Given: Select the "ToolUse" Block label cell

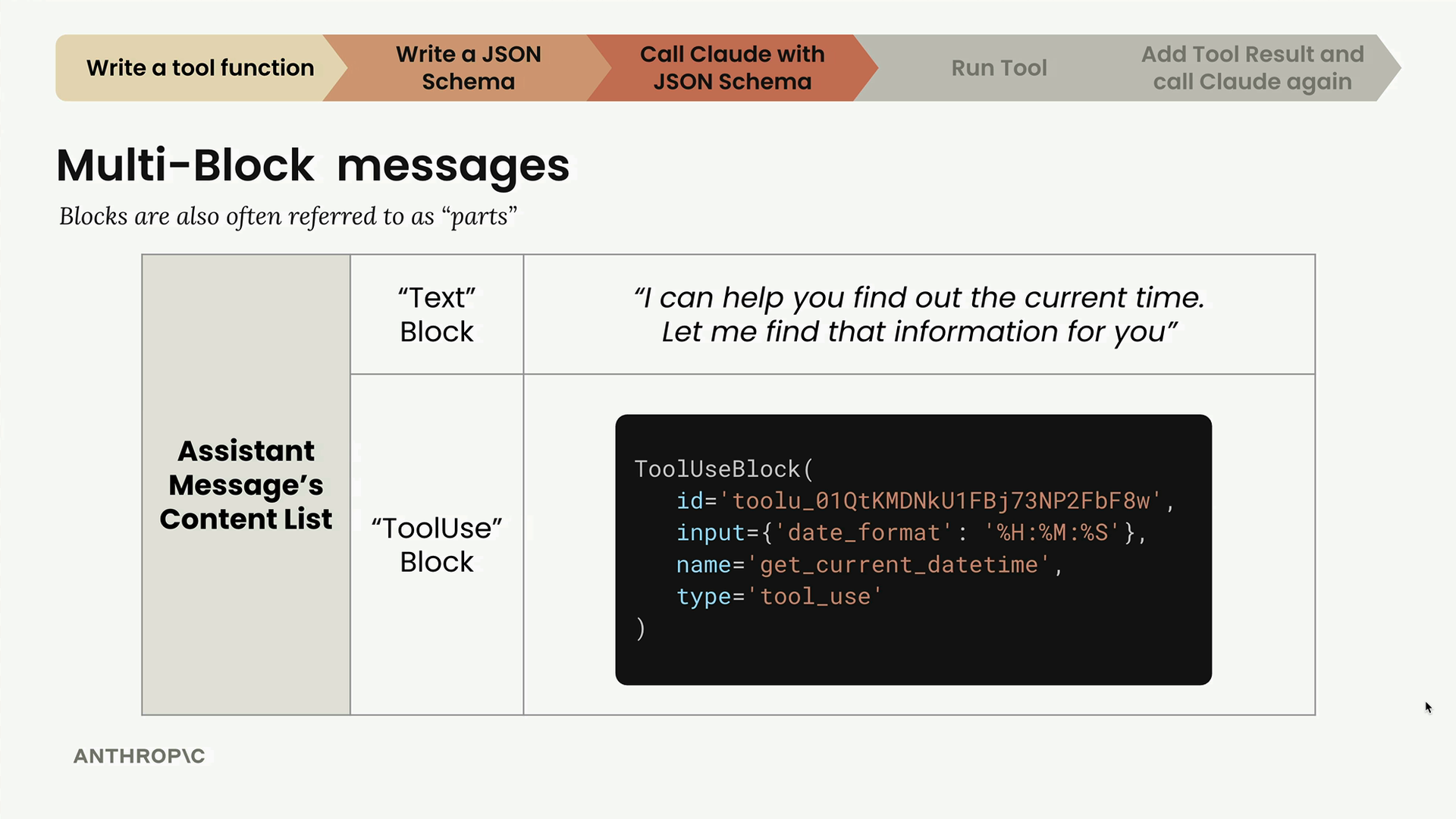Looking at the screenshot, I should [x=436, y=544].
